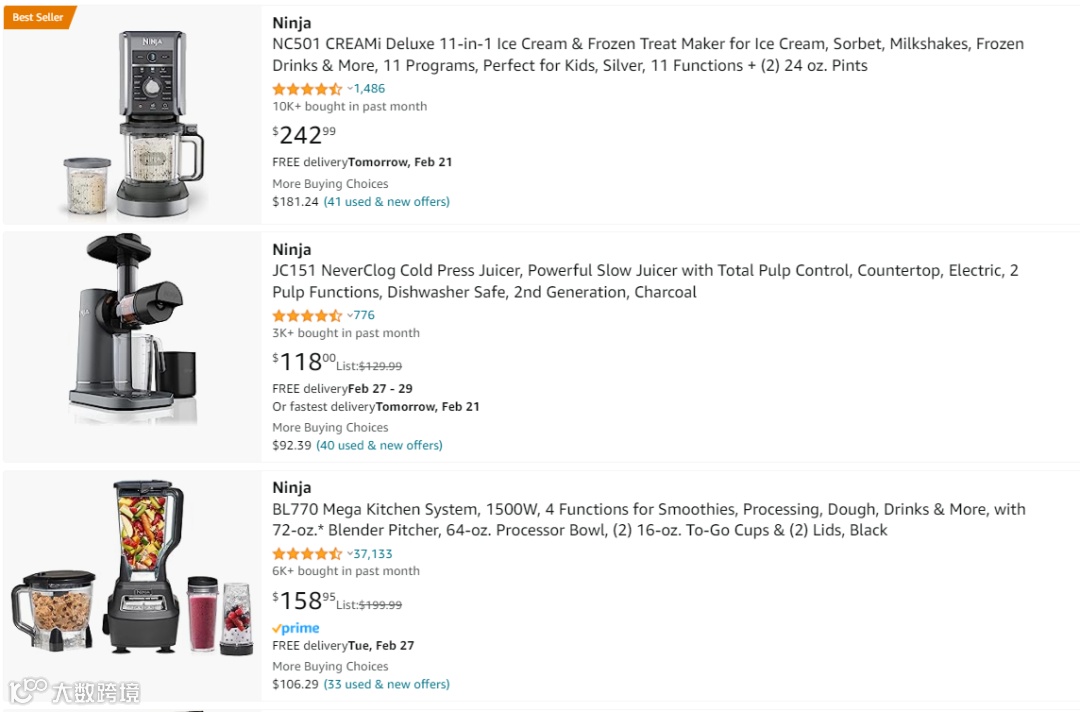Screen dimensions: 1080x712
Task: Open the Ninja cold press juicer image
Action: click(133, 330)
